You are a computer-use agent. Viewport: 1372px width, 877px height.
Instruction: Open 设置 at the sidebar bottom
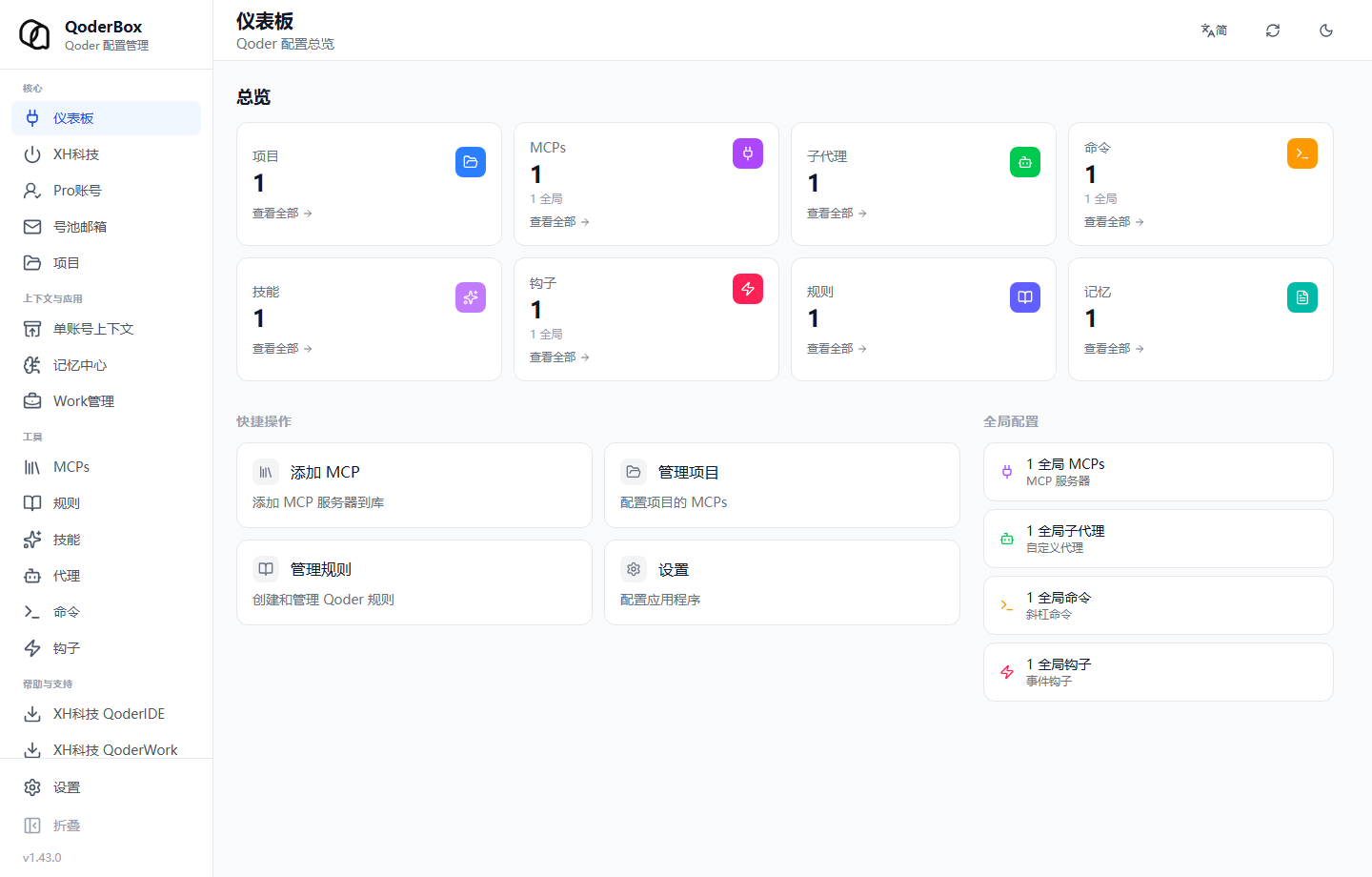[x=106, y=787]
